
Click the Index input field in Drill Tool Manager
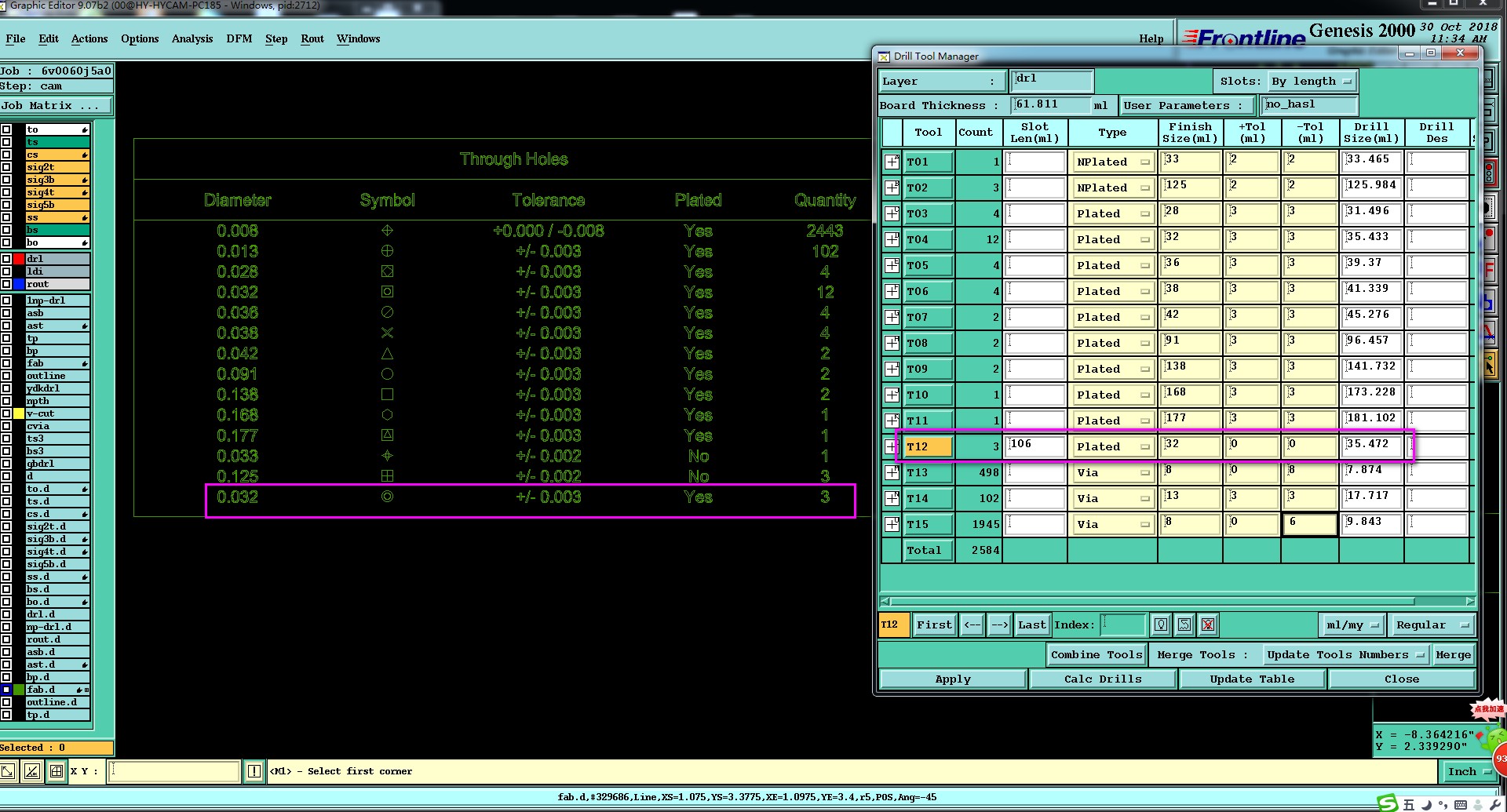pos(1123,624)
